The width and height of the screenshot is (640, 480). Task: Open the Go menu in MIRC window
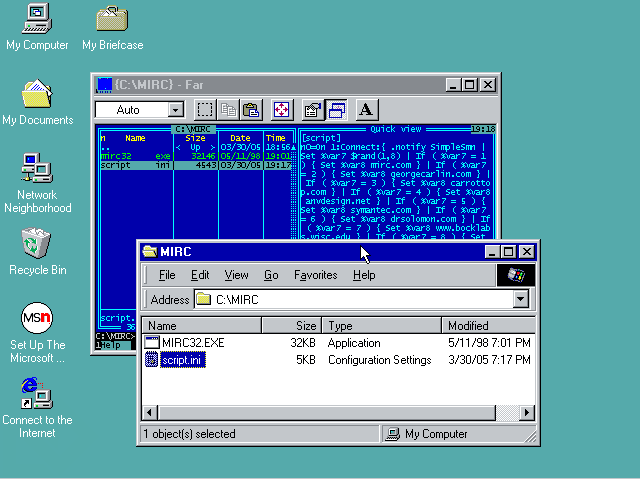pos(271,275)
